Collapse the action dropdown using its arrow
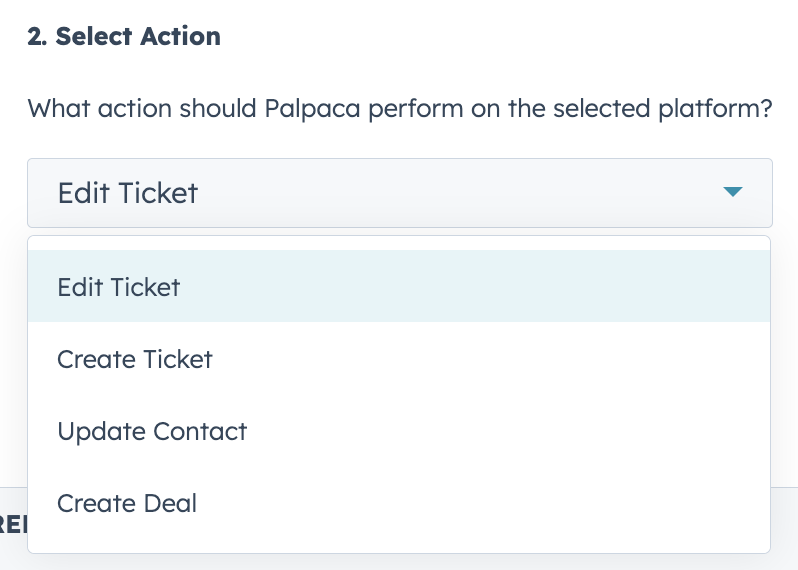 (x=733, y=192)
